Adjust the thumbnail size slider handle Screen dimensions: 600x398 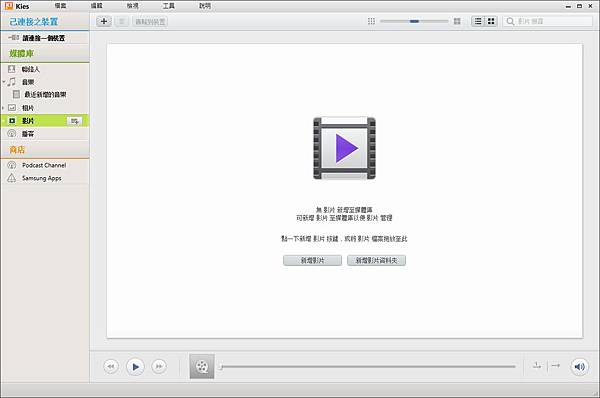click(414, 21)
